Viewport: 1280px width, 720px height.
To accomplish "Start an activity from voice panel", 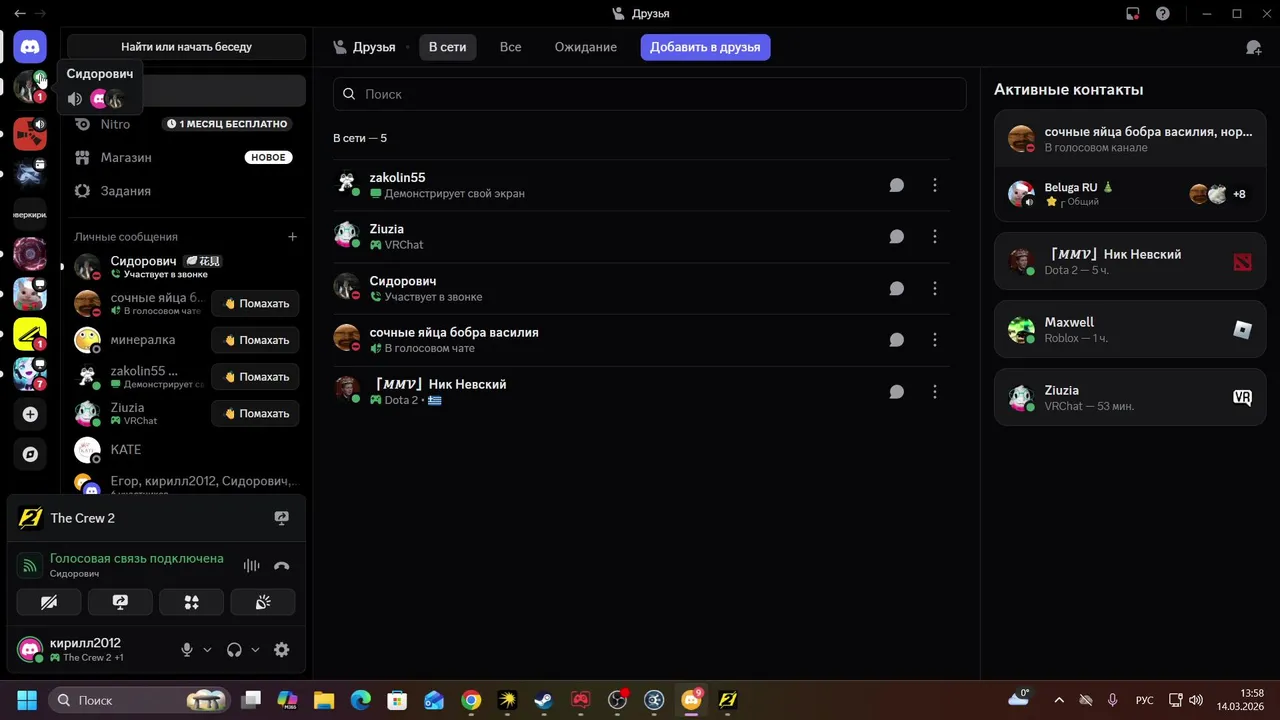I will click(x=191, y=602).
